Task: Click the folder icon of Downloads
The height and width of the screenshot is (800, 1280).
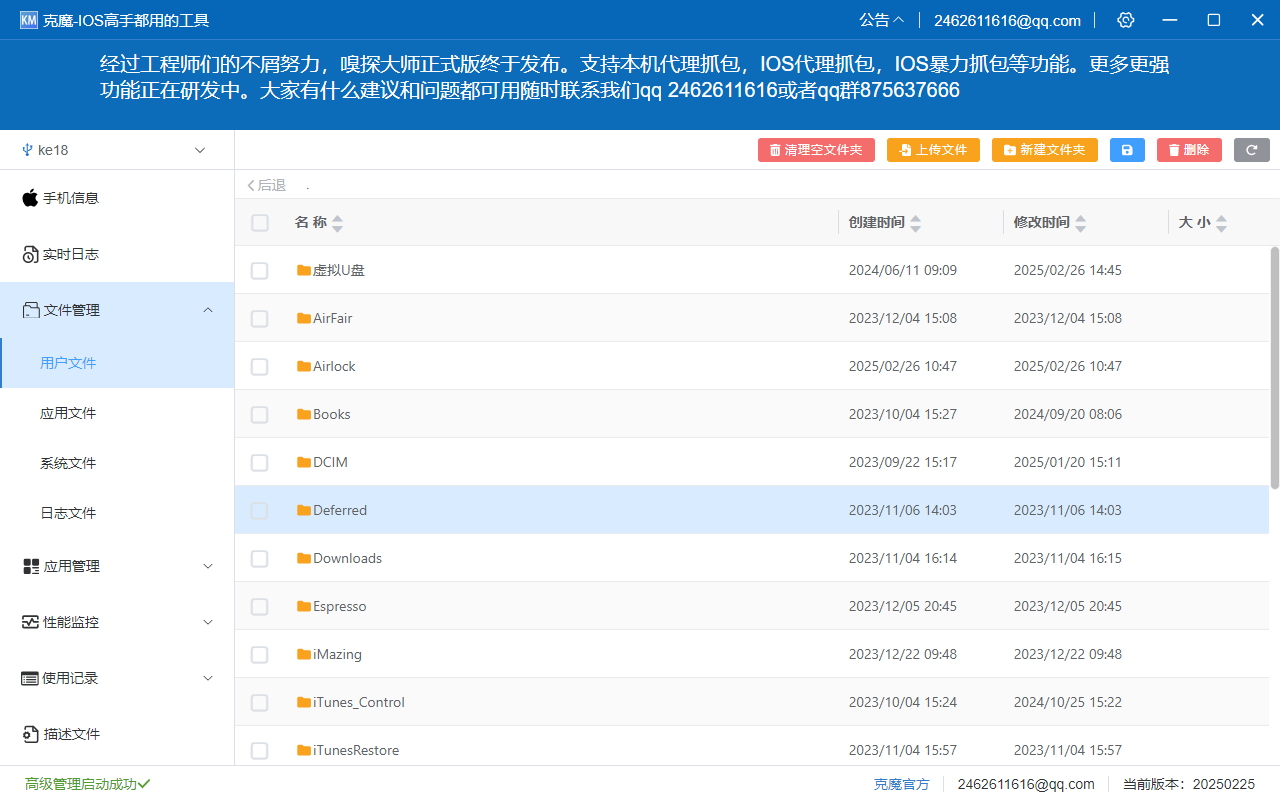Action: point(304,558)
